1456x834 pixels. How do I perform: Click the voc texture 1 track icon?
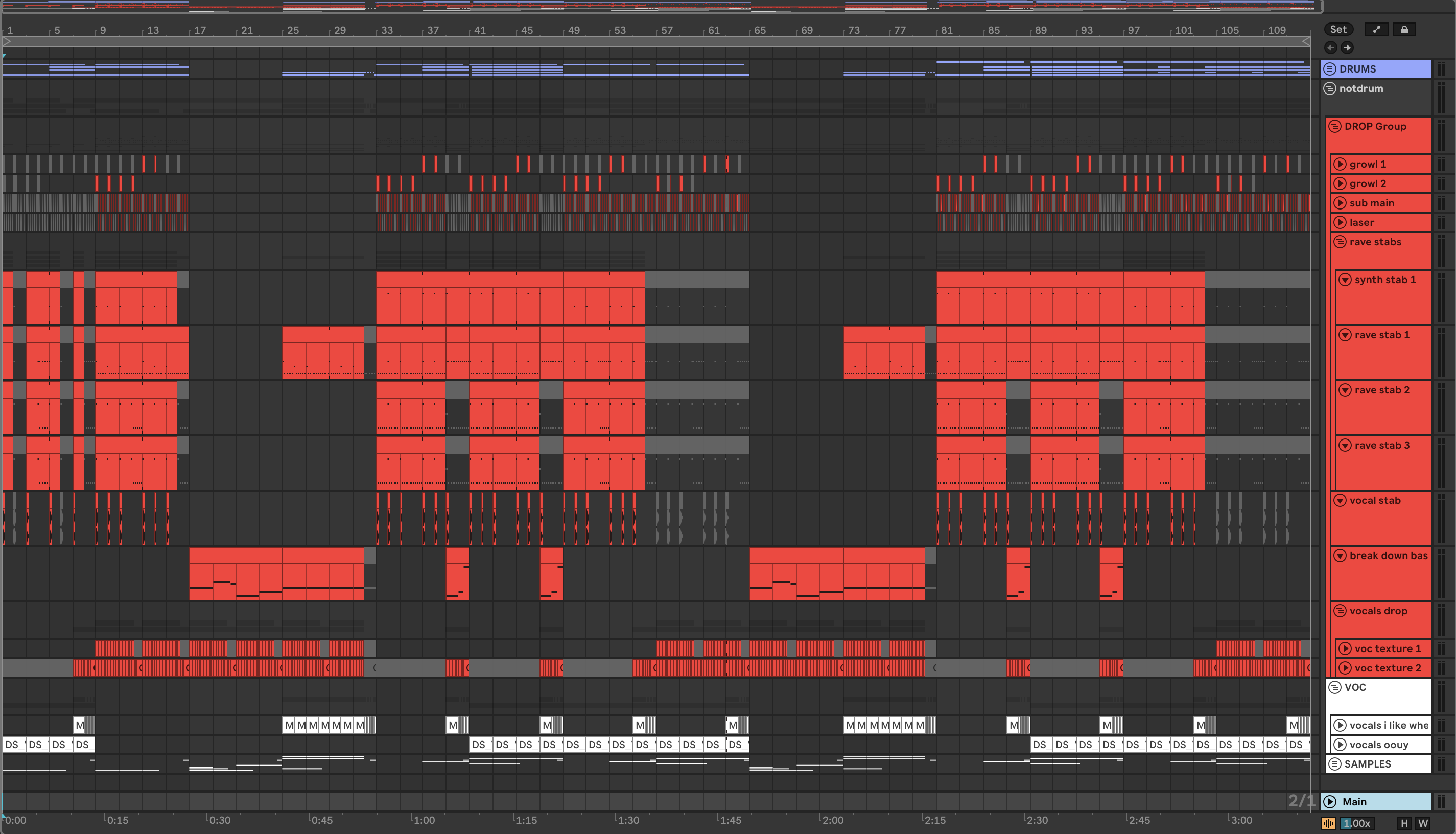tap(1345, 648)
